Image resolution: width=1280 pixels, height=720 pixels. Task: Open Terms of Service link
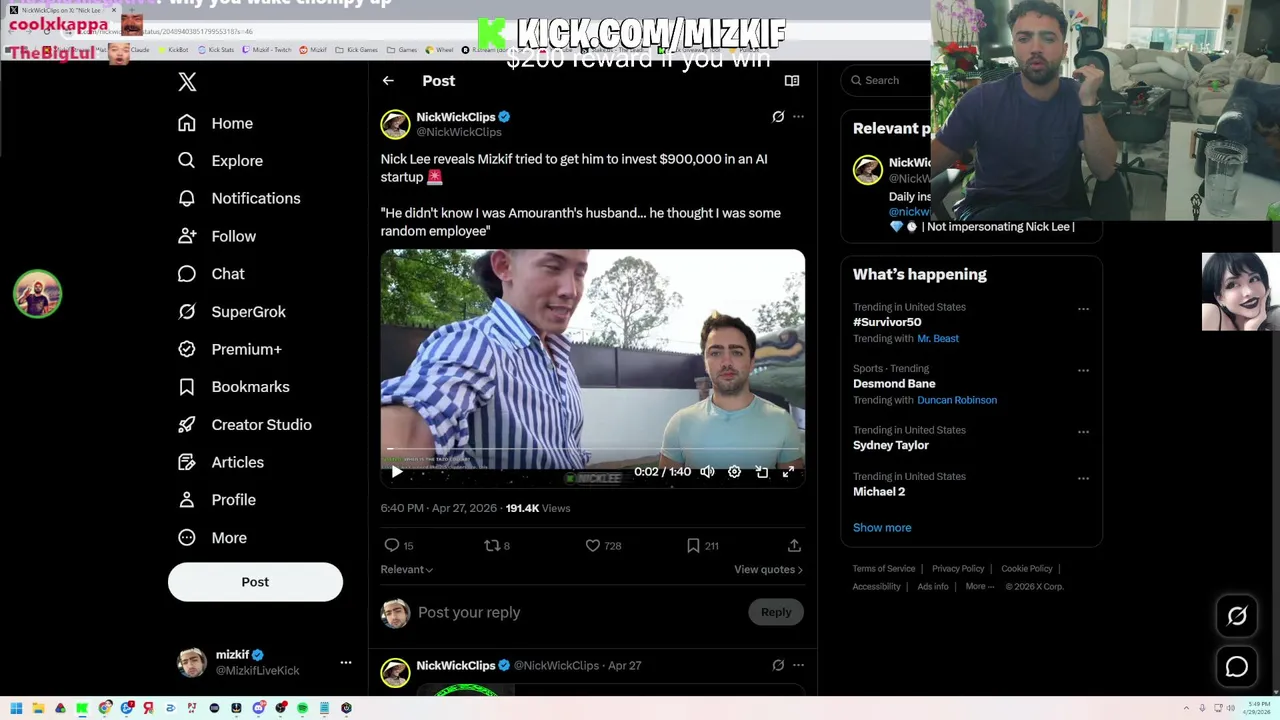click(x=884, y=569)
